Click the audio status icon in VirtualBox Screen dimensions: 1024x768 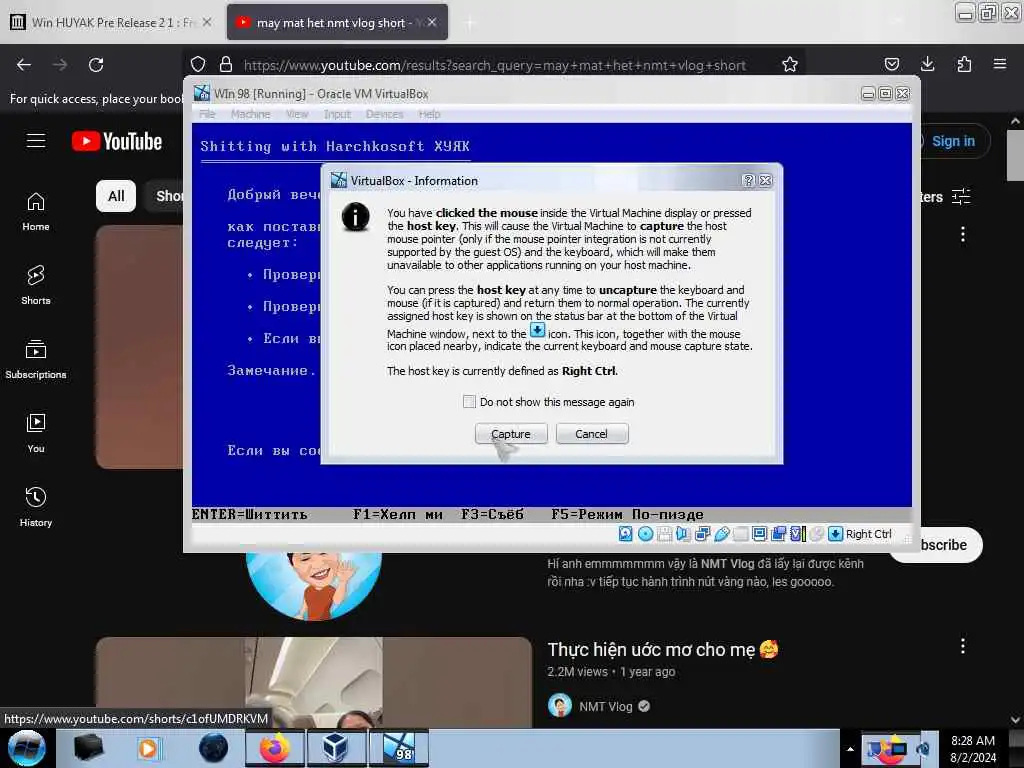click(x=683, y=534)
